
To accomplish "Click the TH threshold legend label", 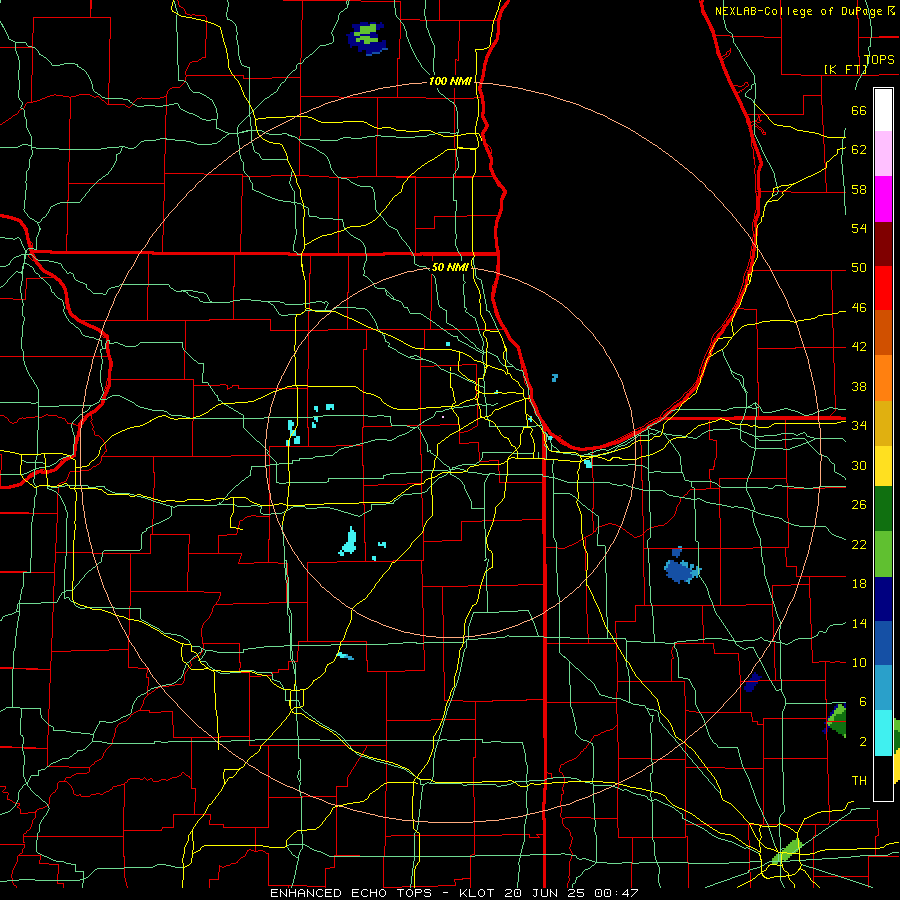I will 859,780.
